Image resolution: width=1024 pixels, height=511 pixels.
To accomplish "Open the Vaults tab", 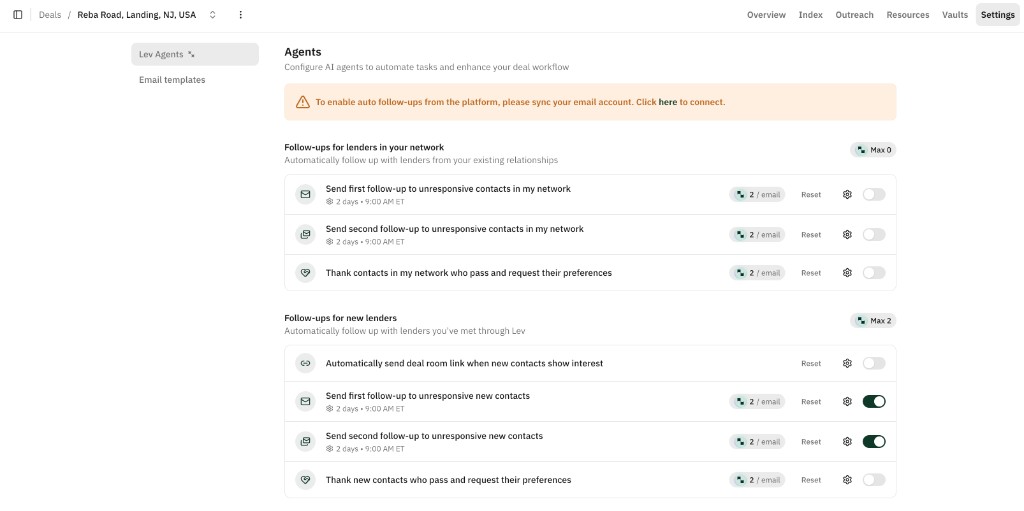I will pos(955,14).
